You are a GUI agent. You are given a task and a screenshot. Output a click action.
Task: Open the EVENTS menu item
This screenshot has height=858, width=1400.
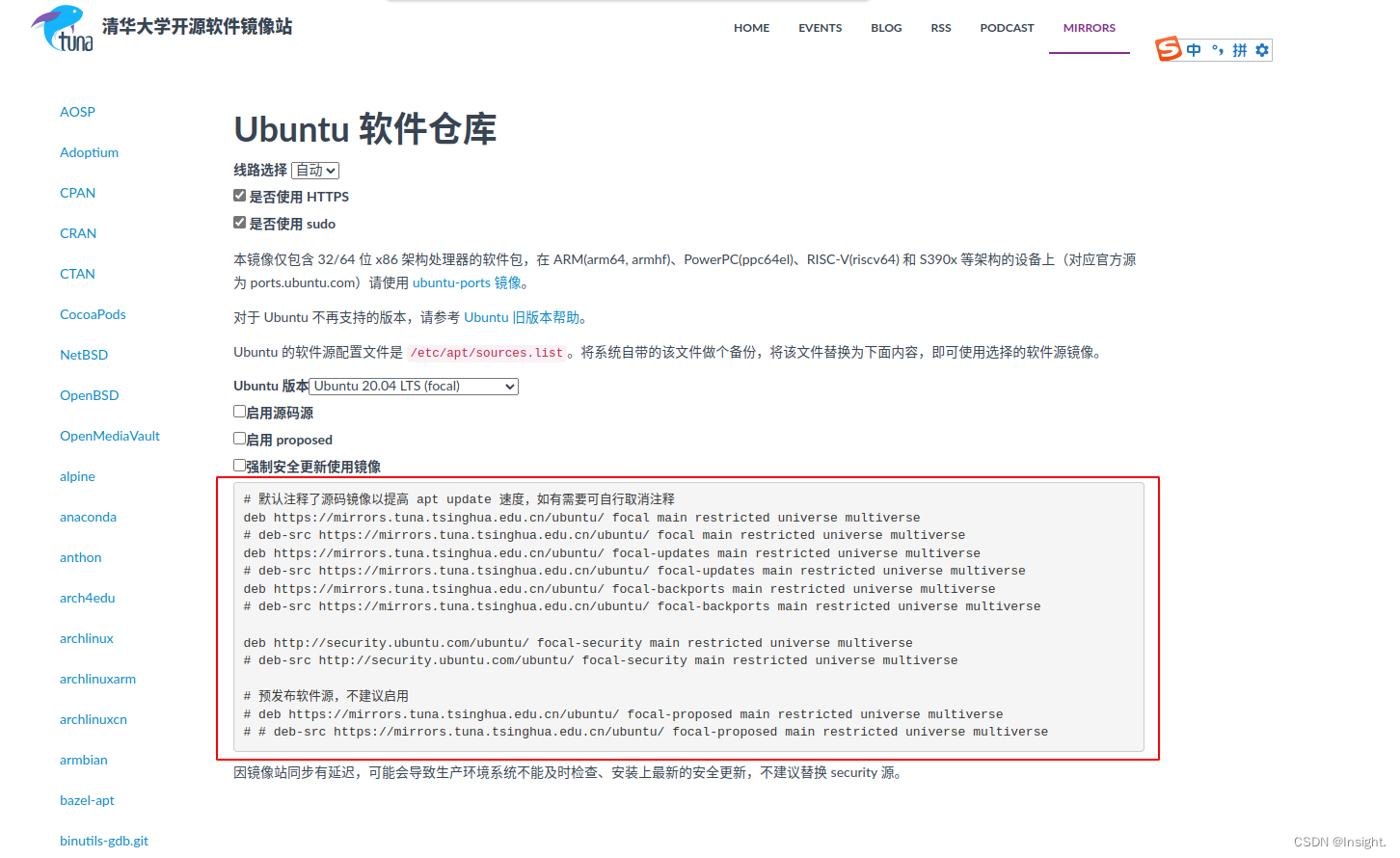[x=820, y=28]
